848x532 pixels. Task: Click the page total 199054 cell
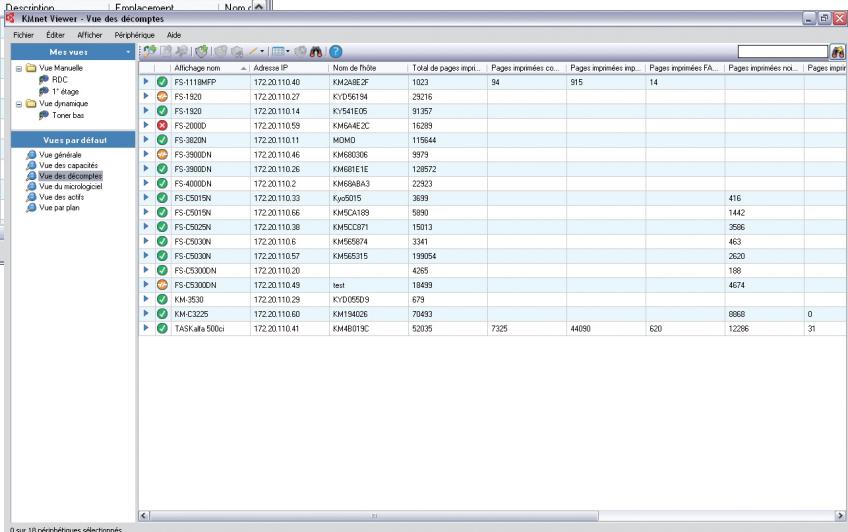[447, 256]
